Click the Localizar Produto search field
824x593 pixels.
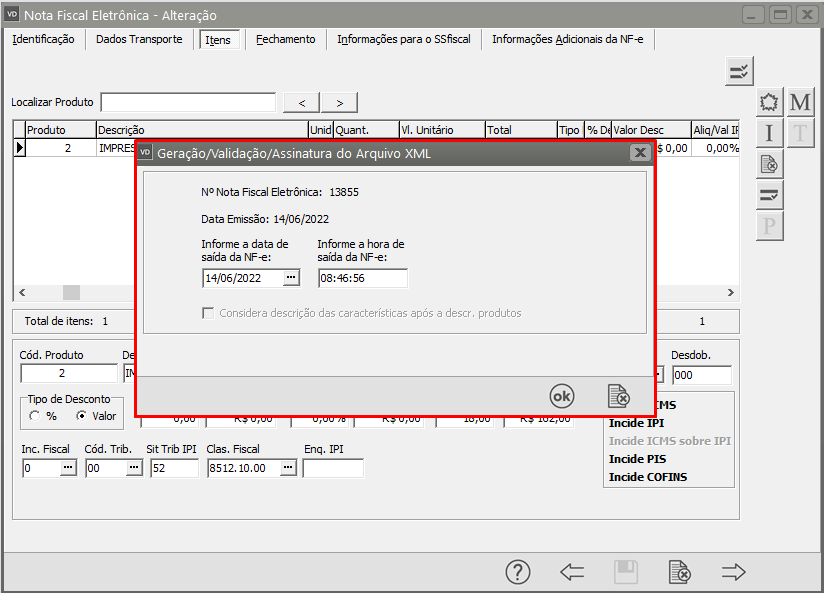coord(188,103)
